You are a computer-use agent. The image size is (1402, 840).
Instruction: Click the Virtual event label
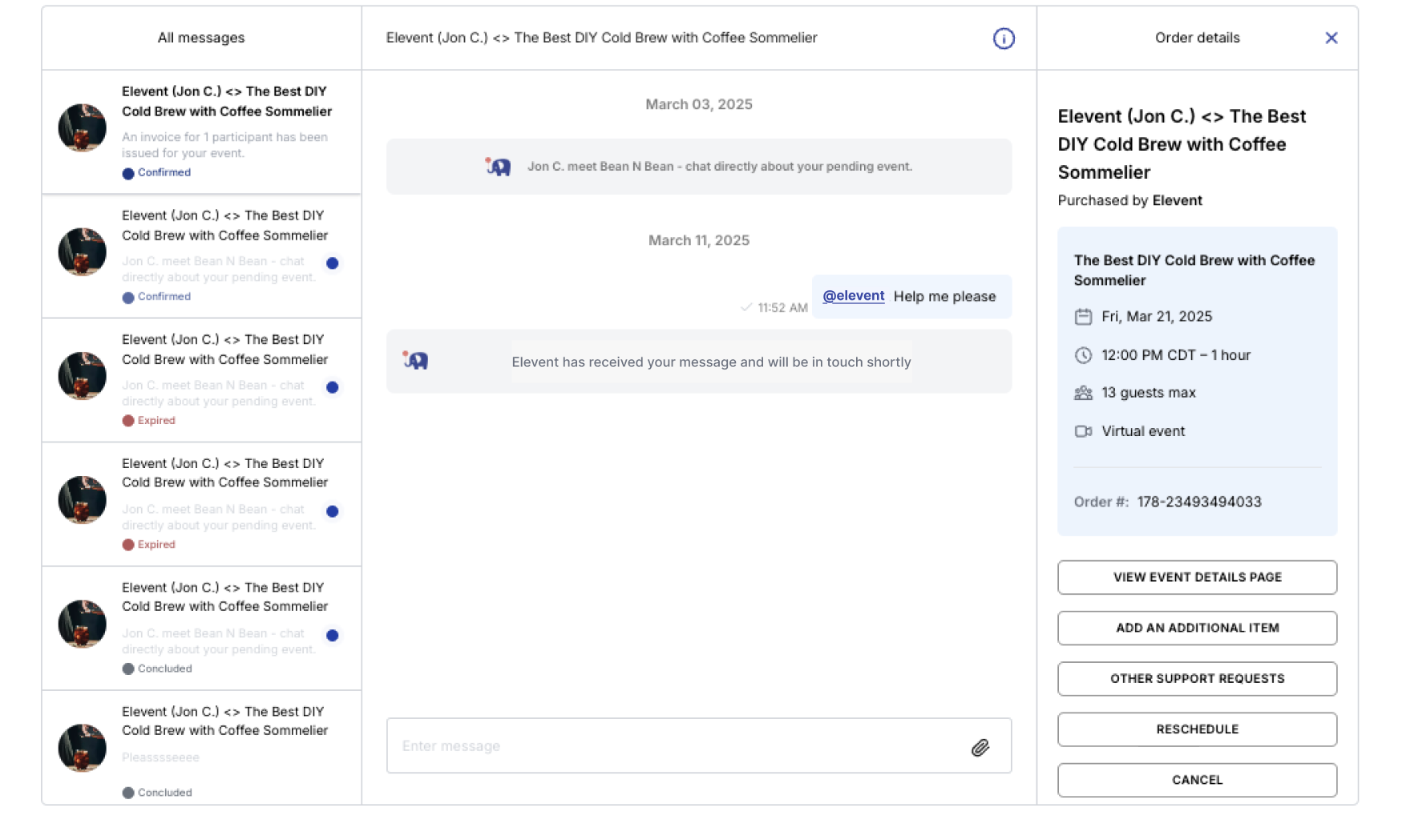[1142, 431]
